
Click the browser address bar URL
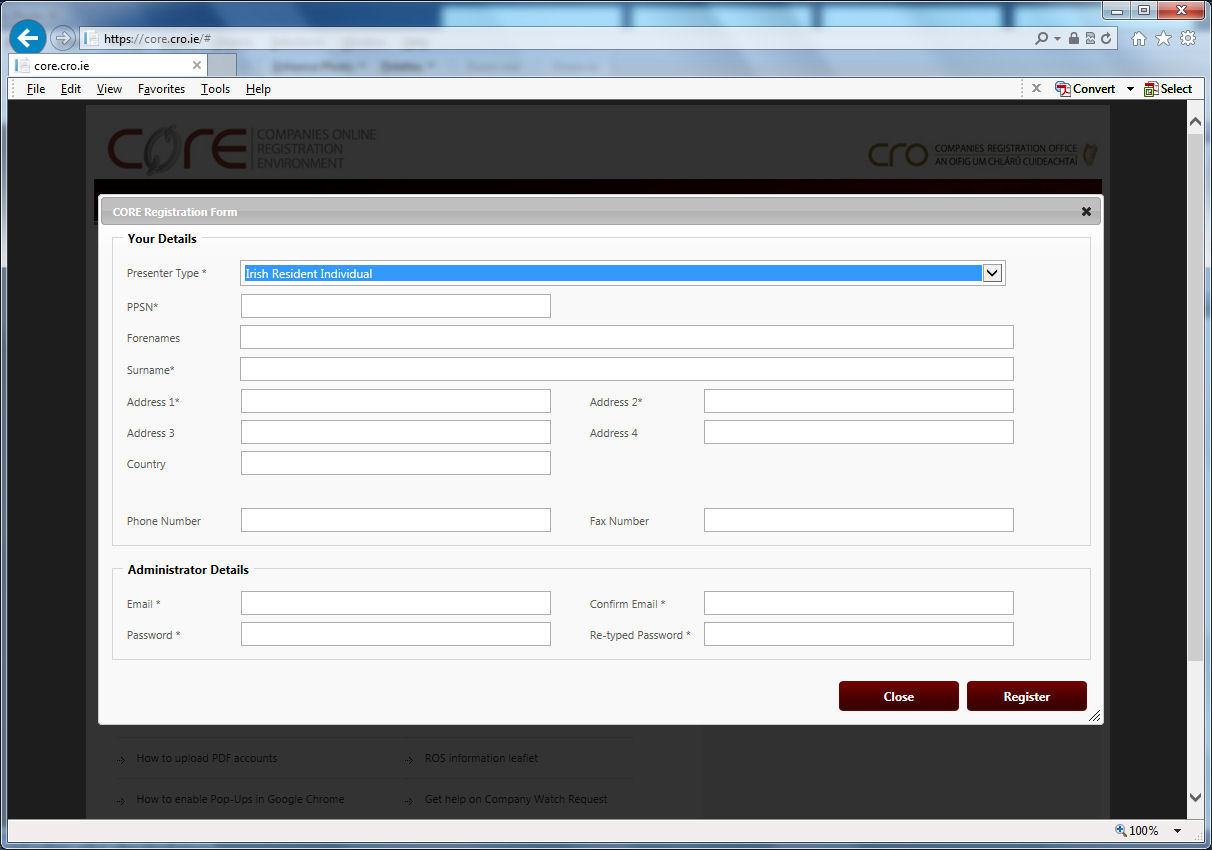point(157,39)
